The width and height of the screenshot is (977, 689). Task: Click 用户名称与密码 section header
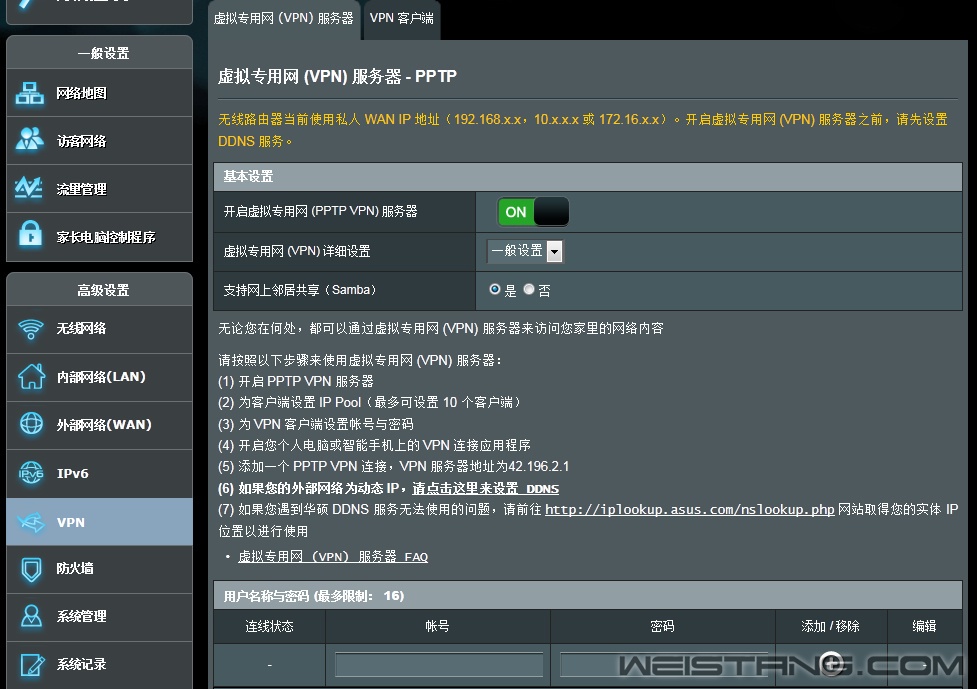(588, 596)
